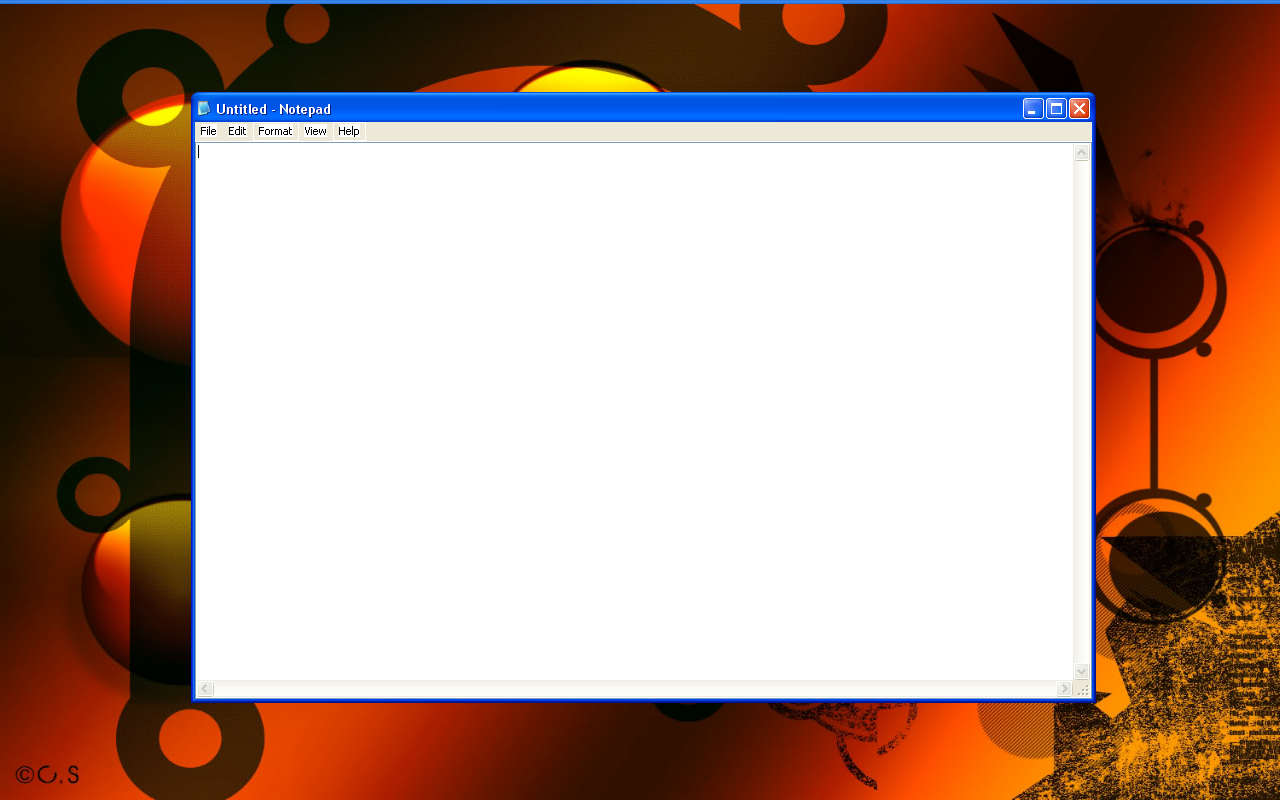
Task: Click the Untitled - Notepad title bar
Action: [600, 108]
